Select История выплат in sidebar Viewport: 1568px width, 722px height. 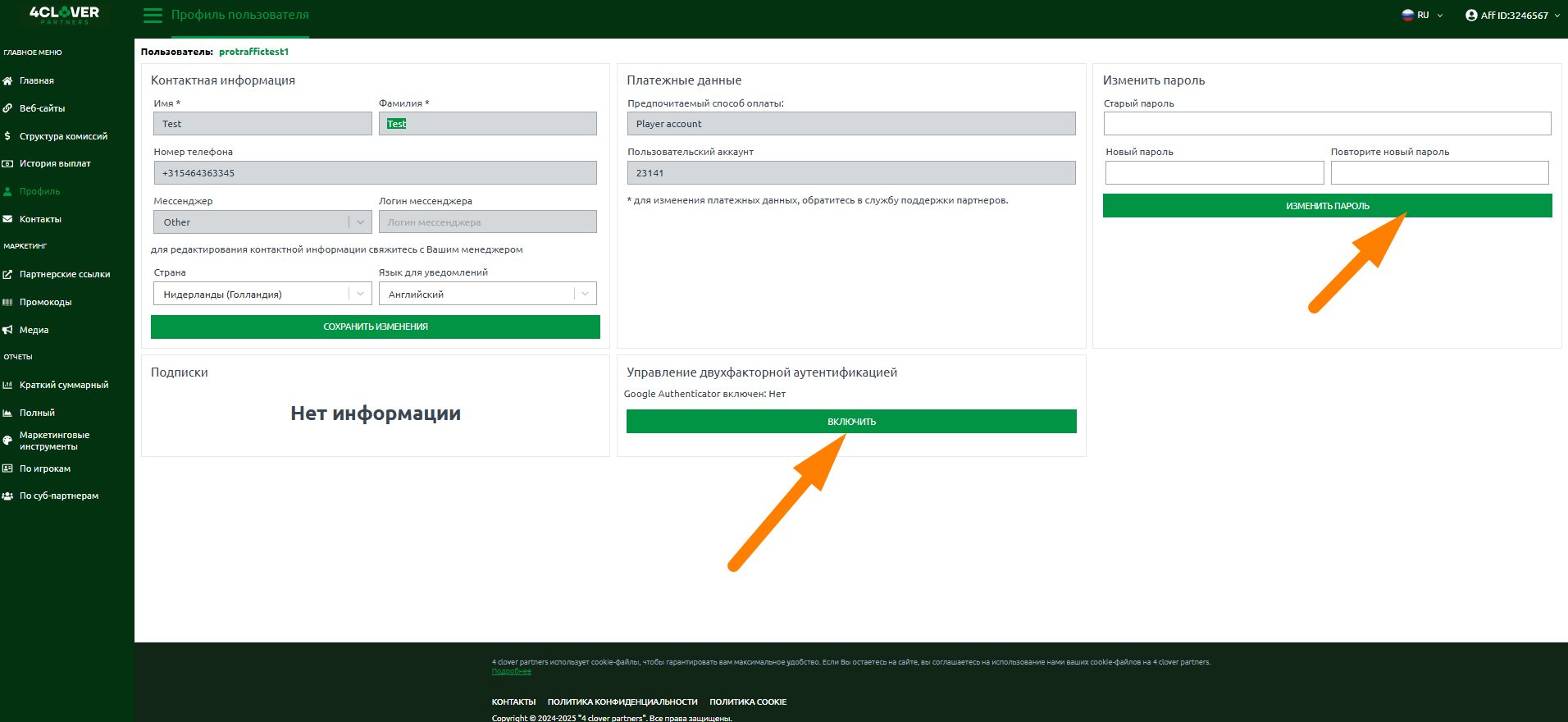[x=55, y=163]
